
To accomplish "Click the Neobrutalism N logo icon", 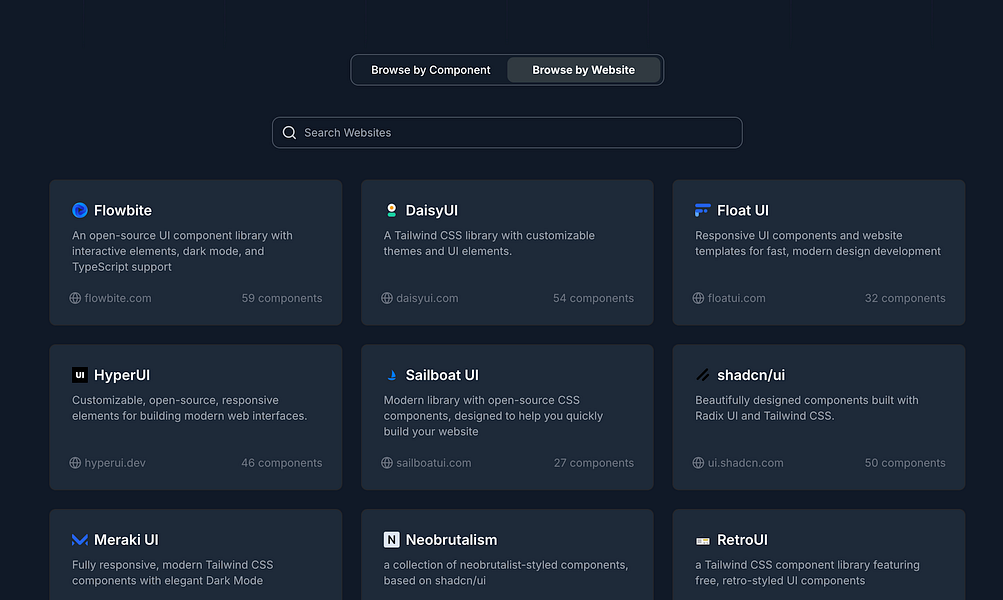I will click(x=391, y=540).
